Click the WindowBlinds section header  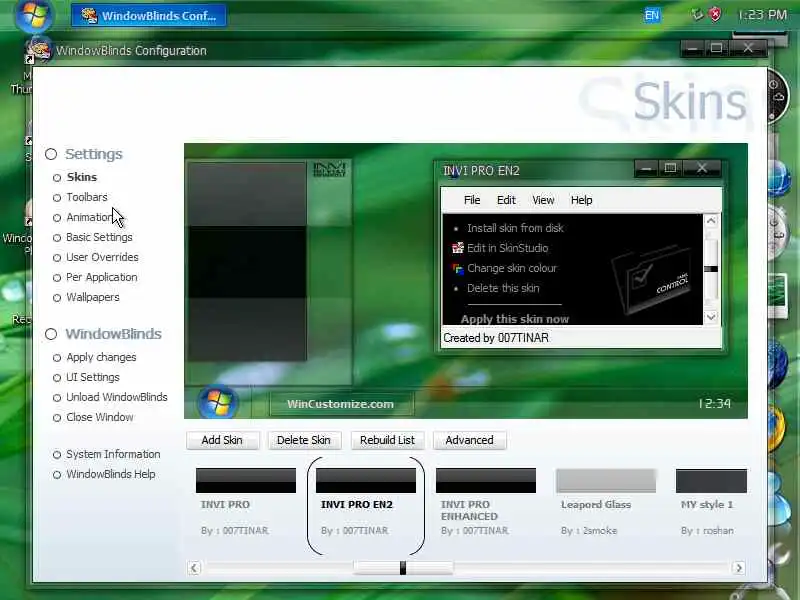113,334
